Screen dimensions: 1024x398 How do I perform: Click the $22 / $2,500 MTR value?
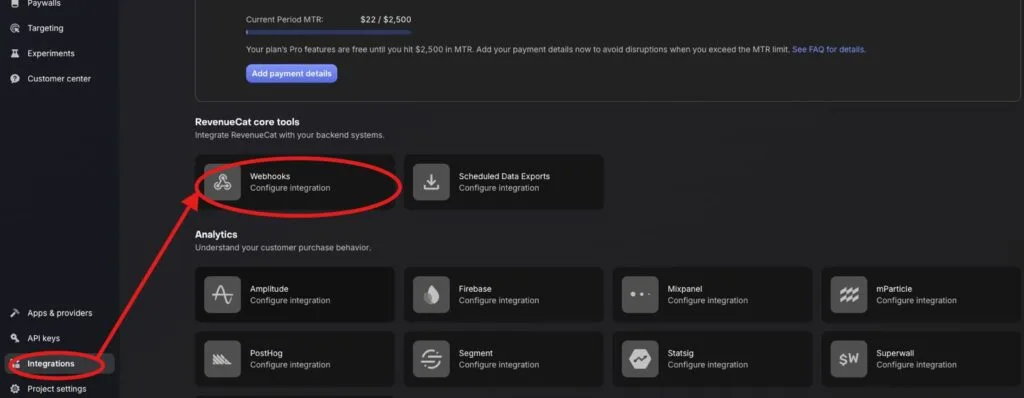pyautogui.click(x=386, y=20)
